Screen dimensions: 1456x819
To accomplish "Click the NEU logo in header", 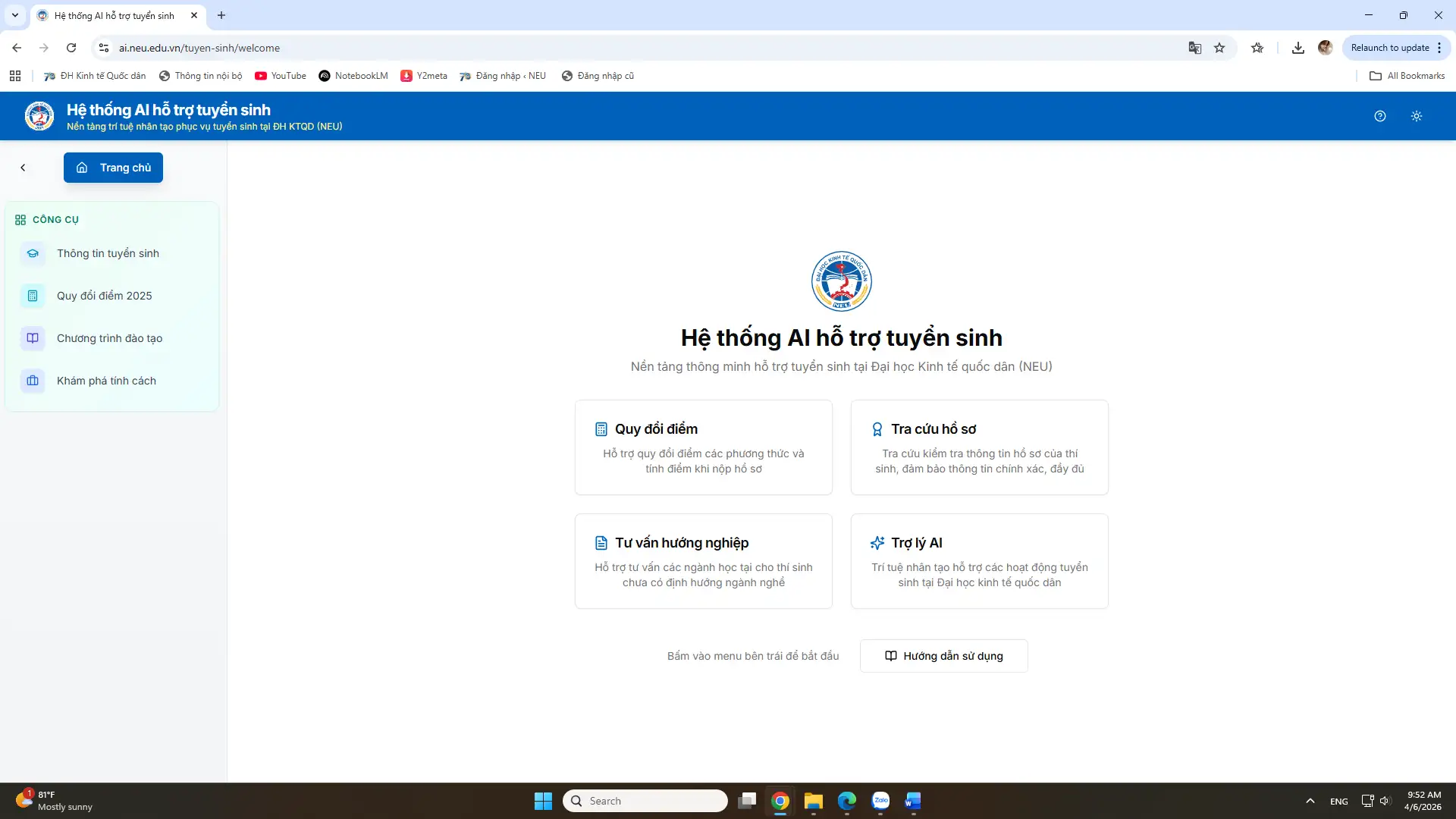I will [x=39, y=116].
